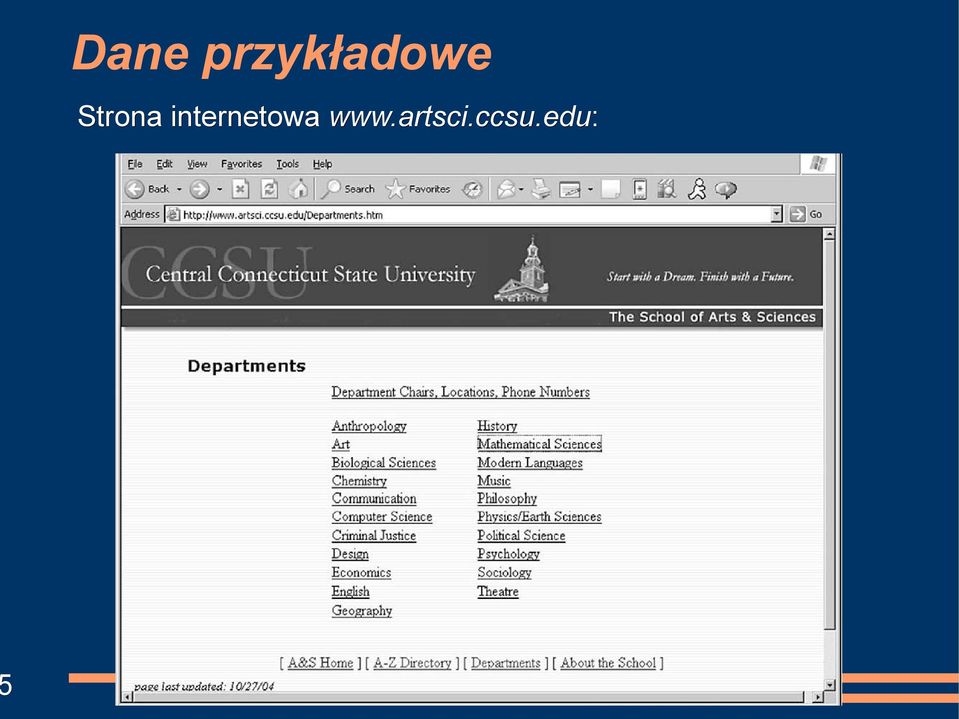The width and height of the screenshot is (959, 719).
Task: Follow the A-Z Directory footer link
Action: (x=412, y=663)
